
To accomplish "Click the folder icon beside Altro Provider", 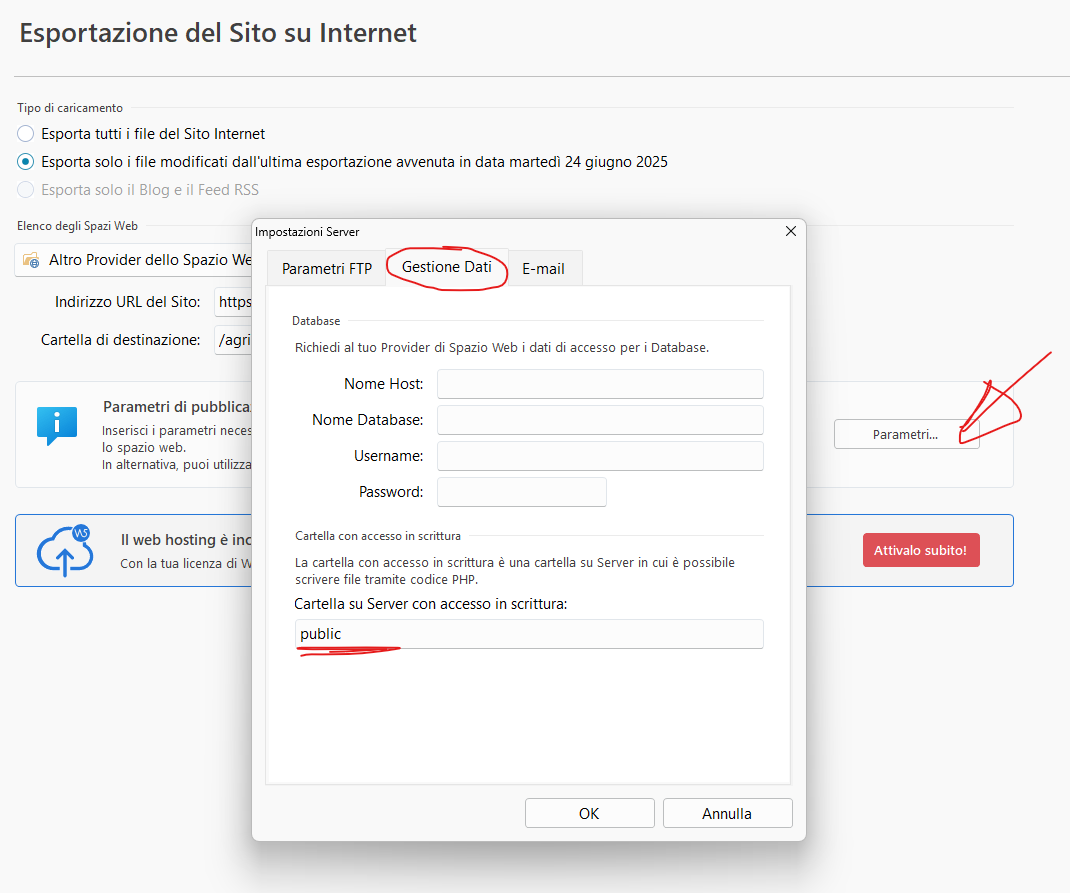I will tap(31, 260).
